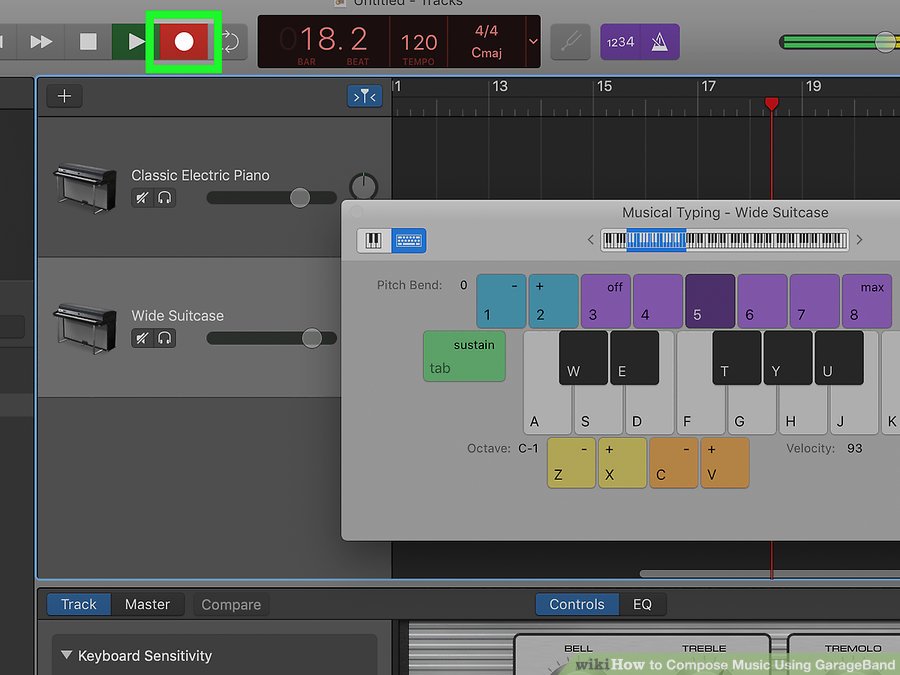This screenshot has width=900, height=675.
Task: Adjust the master volume slider knob
Action: coord(885,41)
